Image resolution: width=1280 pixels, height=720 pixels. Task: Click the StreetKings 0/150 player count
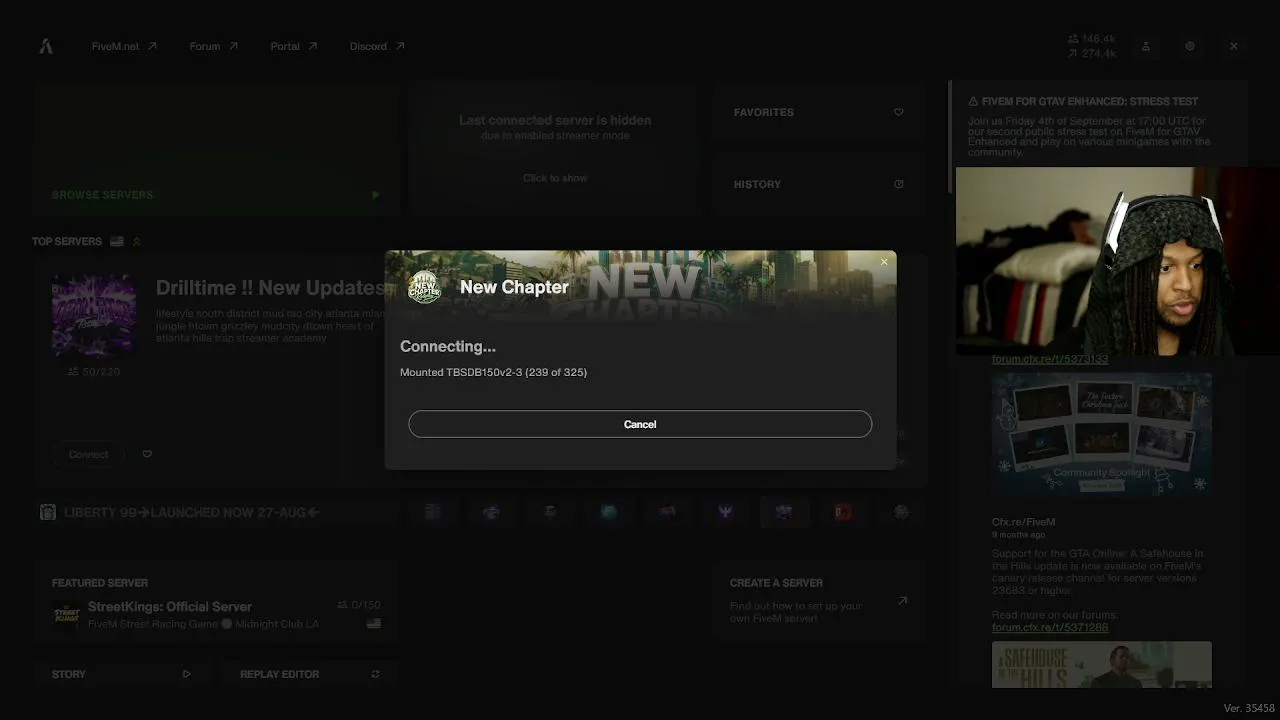pos(359,605)
